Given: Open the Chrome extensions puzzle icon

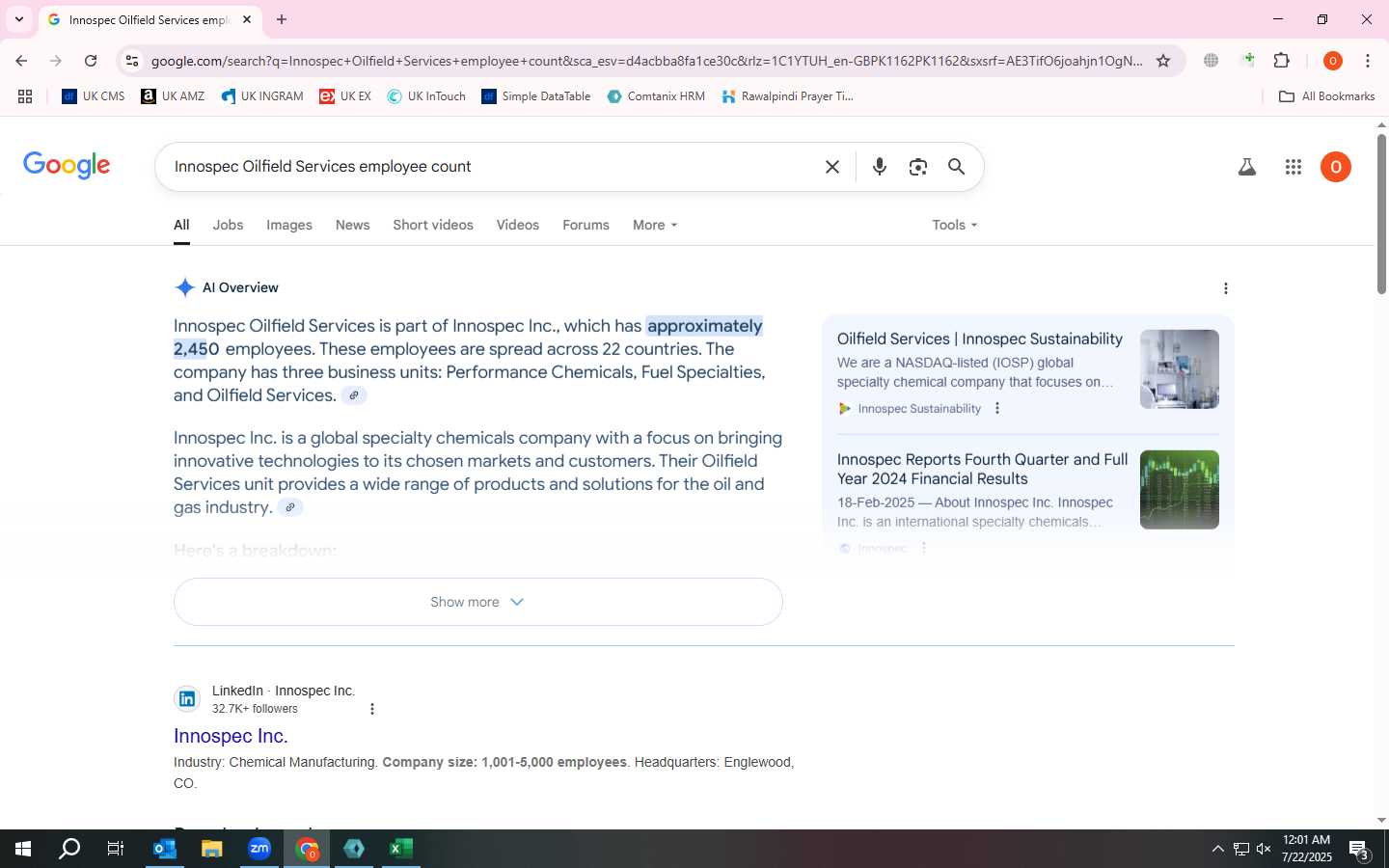Looking at the screenshot, I should tap(1281, 61).
